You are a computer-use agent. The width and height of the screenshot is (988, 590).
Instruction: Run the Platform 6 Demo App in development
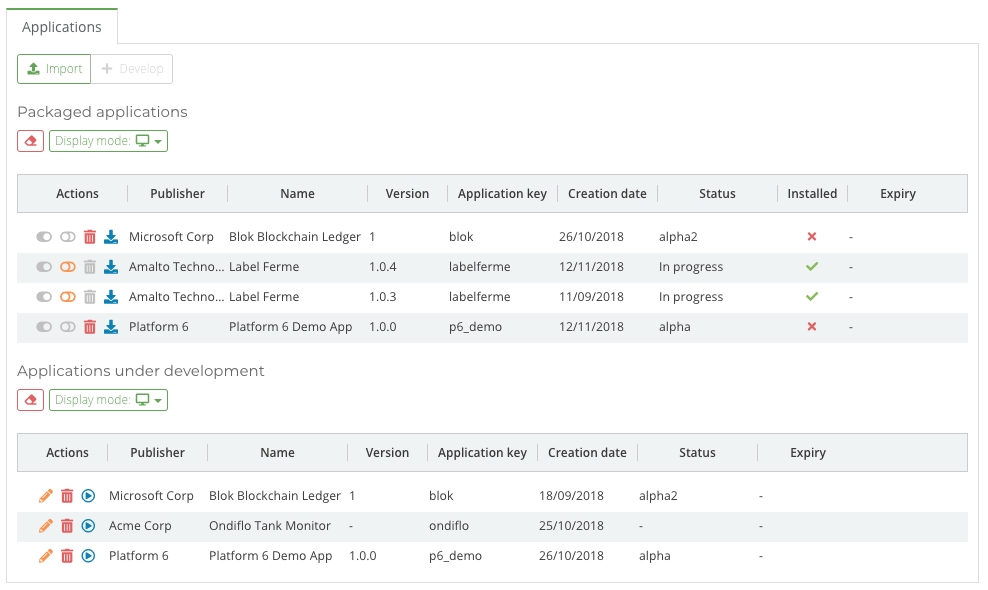coord(89,555)
